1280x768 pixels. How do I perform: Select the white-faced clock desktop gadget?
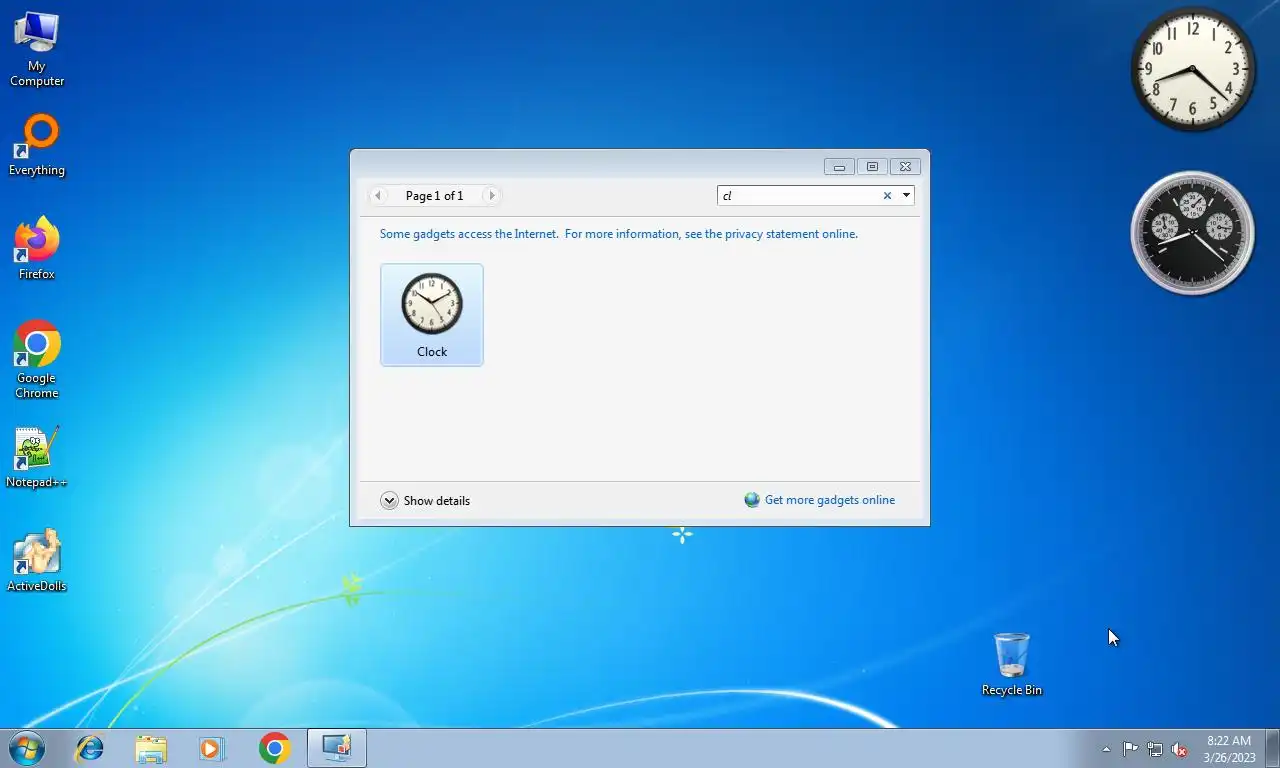(x=1193, y=69)
